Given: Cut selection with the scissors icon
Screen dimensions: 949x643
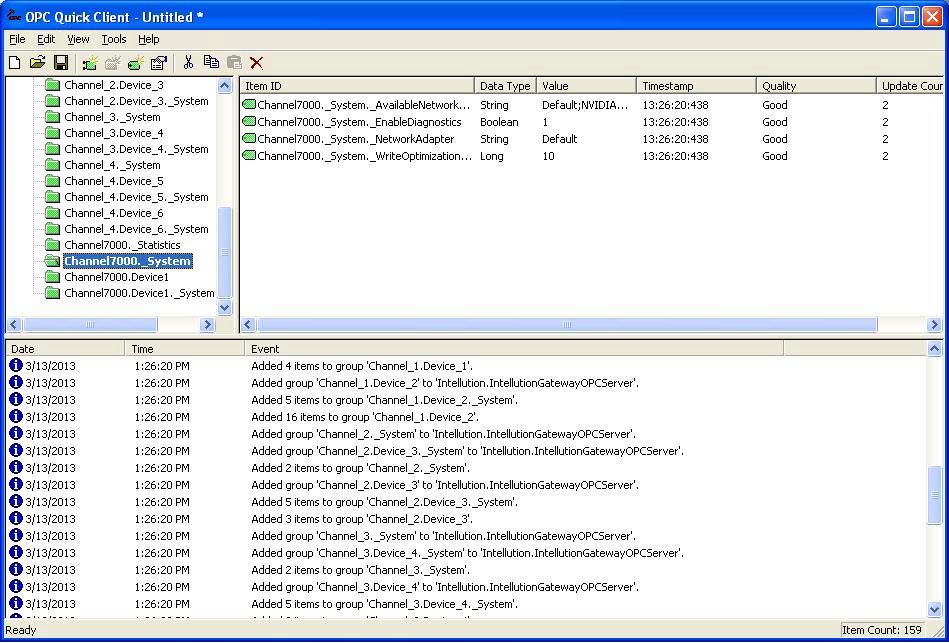Looking at the screenshot, I should [187, 62].
